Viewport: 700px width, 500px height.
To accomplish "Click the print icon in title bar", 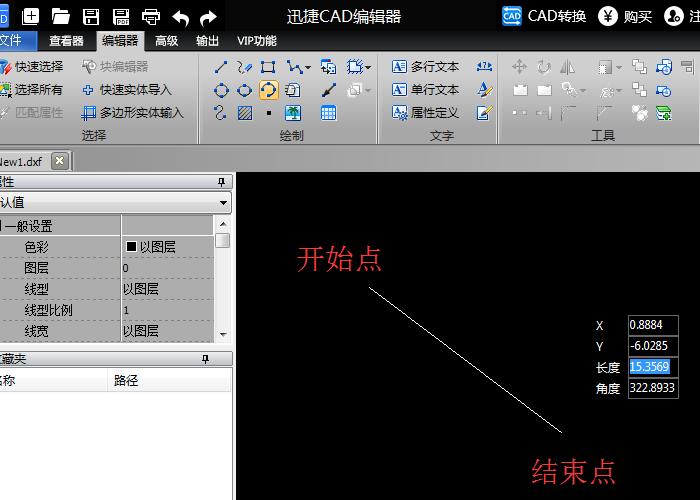I will [x=151, y=17].
